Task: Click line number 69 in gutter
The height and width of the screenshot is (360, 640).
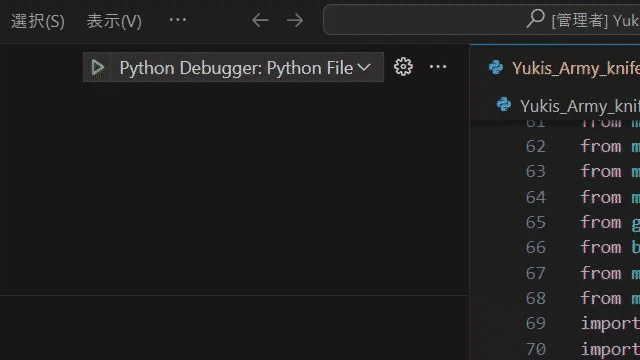Action: point(536,323)
